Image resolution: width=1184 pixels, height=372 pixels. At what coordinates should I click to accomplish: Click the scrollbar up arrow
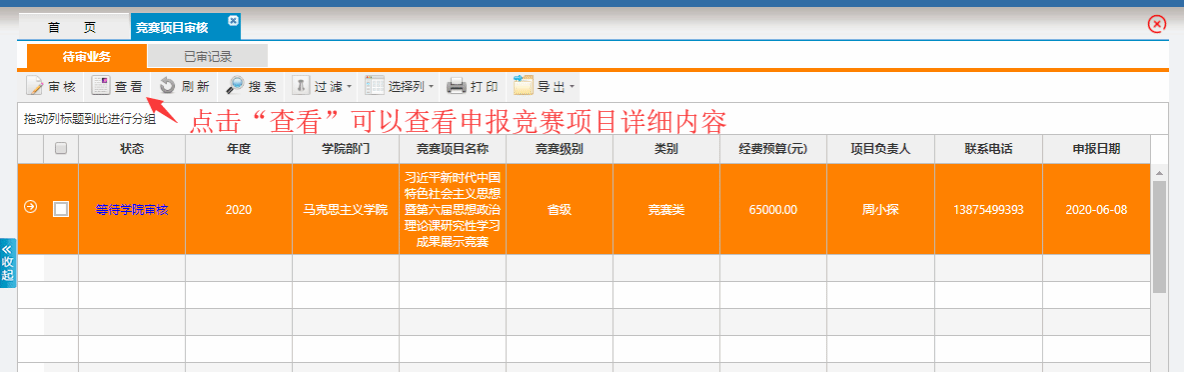click(x=1159, y=173)
